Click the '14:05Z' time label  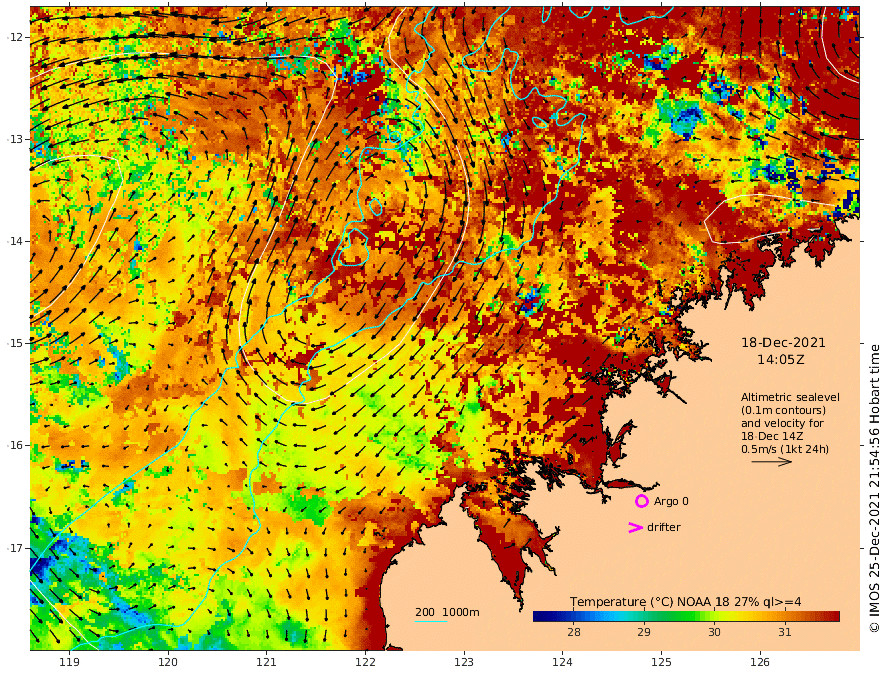781,360
